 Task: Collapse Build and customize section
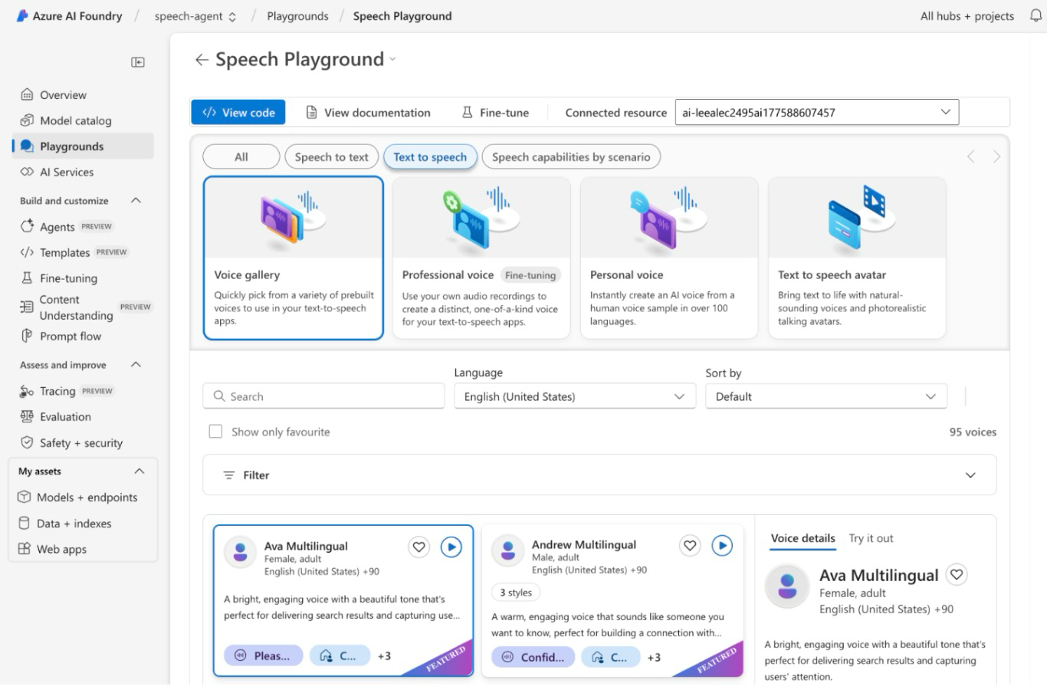click(136, 201)
